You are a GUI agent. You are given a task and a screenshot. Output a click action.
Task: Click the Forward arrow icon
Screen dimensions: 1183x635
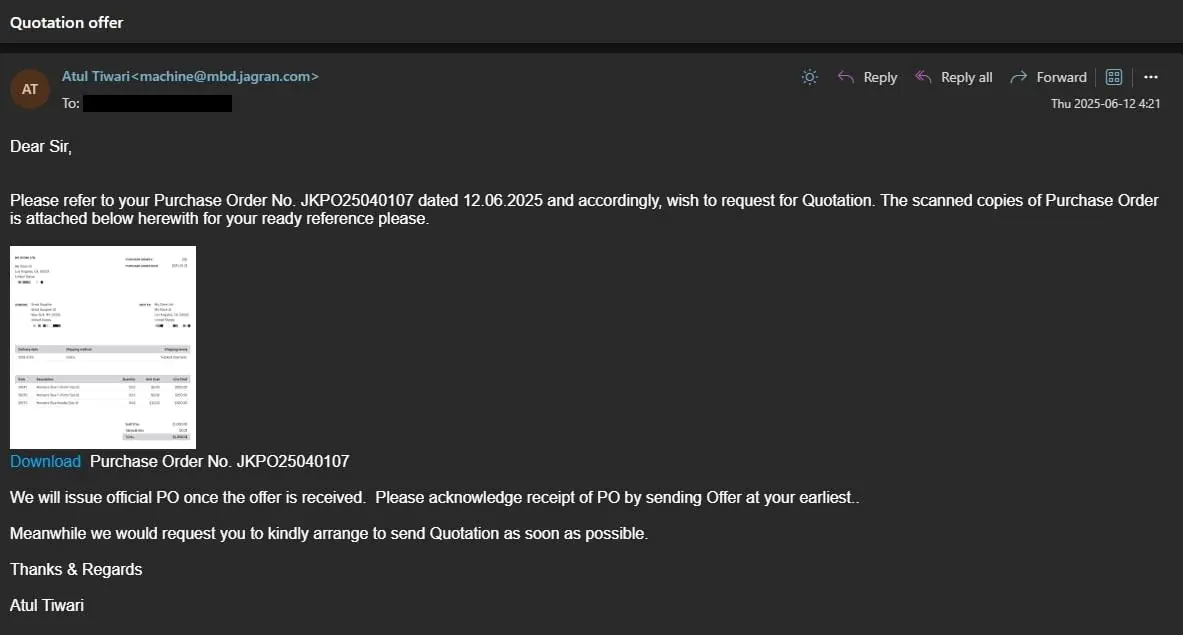pyautogui.click(x=1018, y=77)
